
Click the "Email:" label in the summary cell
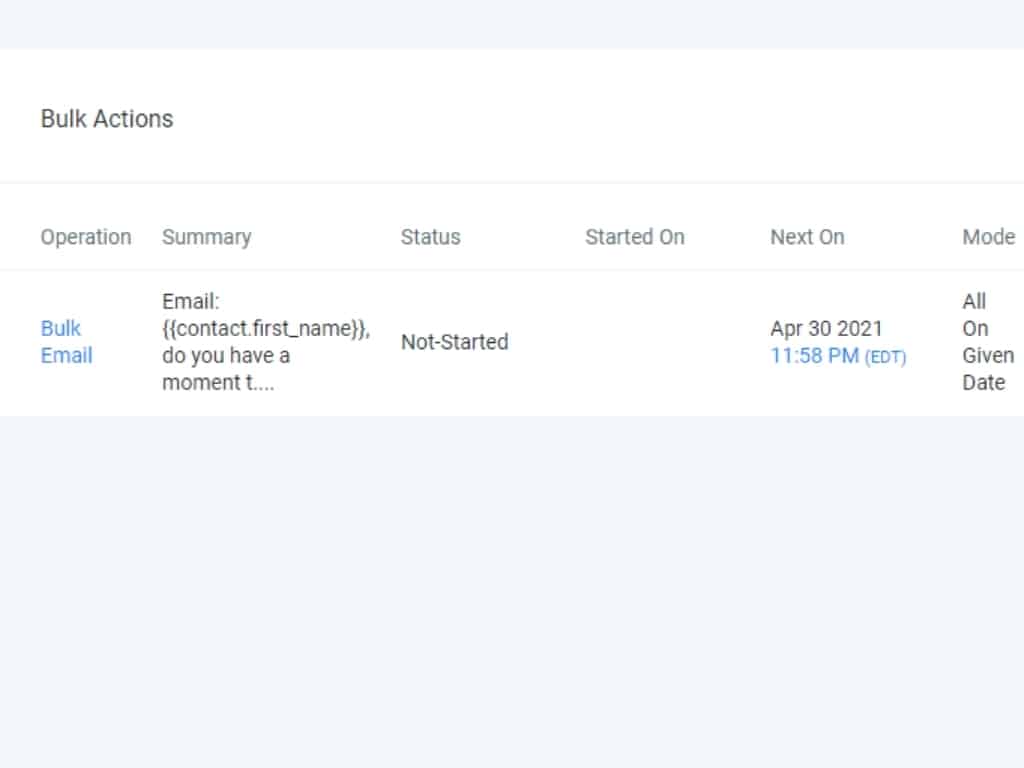tap(190, 301)
